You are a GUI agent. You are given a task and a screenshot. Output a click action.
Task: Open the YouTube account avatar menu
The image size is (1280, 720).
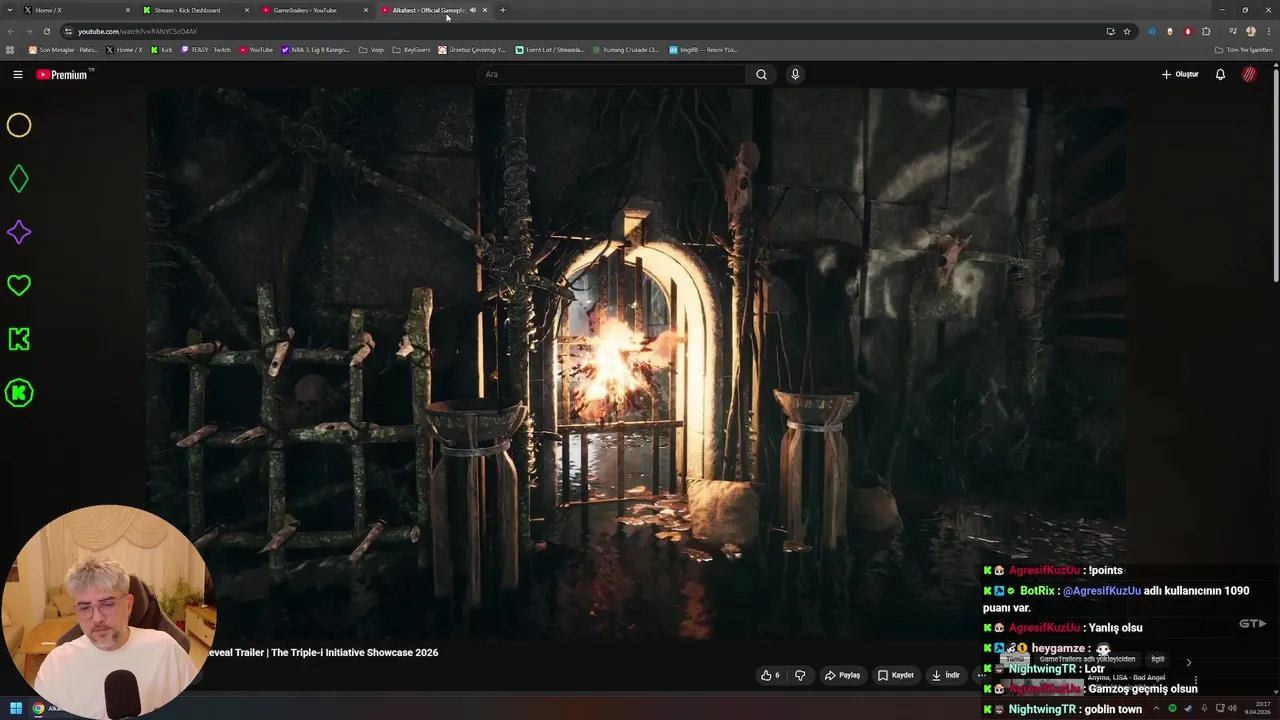coord(1249,74)
